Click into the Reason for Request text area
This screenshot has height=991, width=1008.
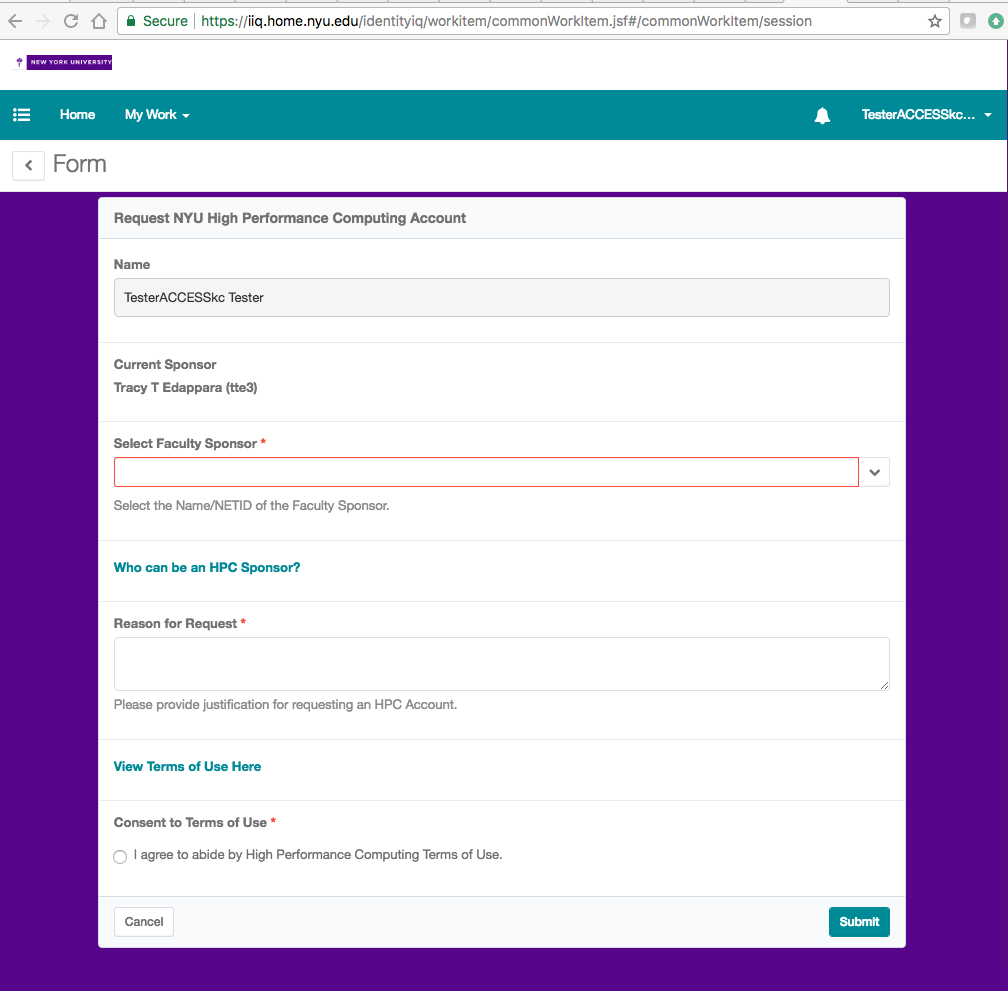pyautogui.click(x=501, y=663)
